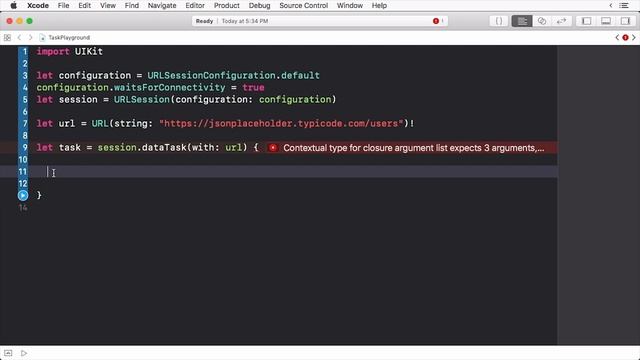This screenshot has width=640, height=360.
Task: Click the error icon on line 9
Action: tap(273, 148)
